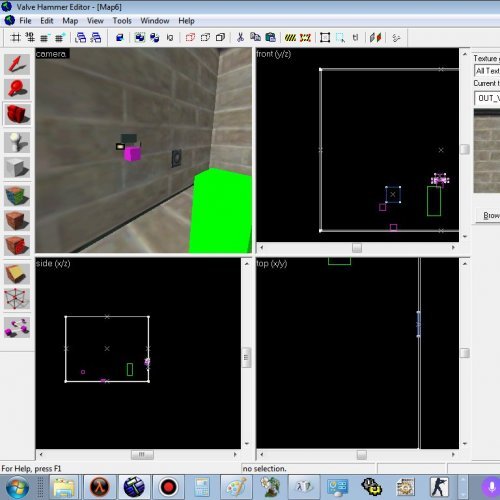This screenshot has height=500, width=500.
Task: Select the lightbulb Entity tool
Action: click(x=17, y=142)
